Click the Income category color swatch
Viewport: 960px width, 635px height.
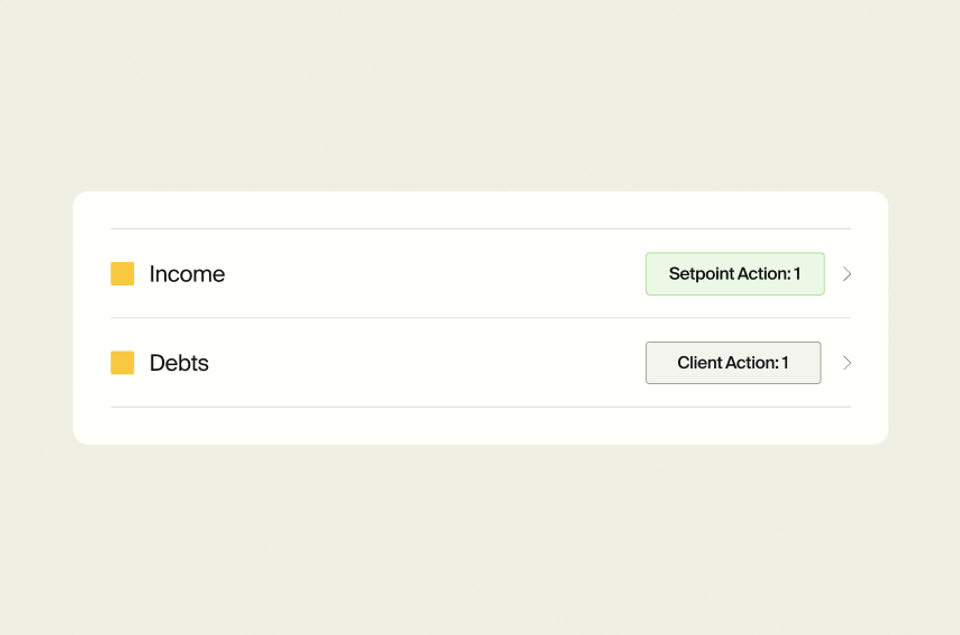(x=122, y=274)
